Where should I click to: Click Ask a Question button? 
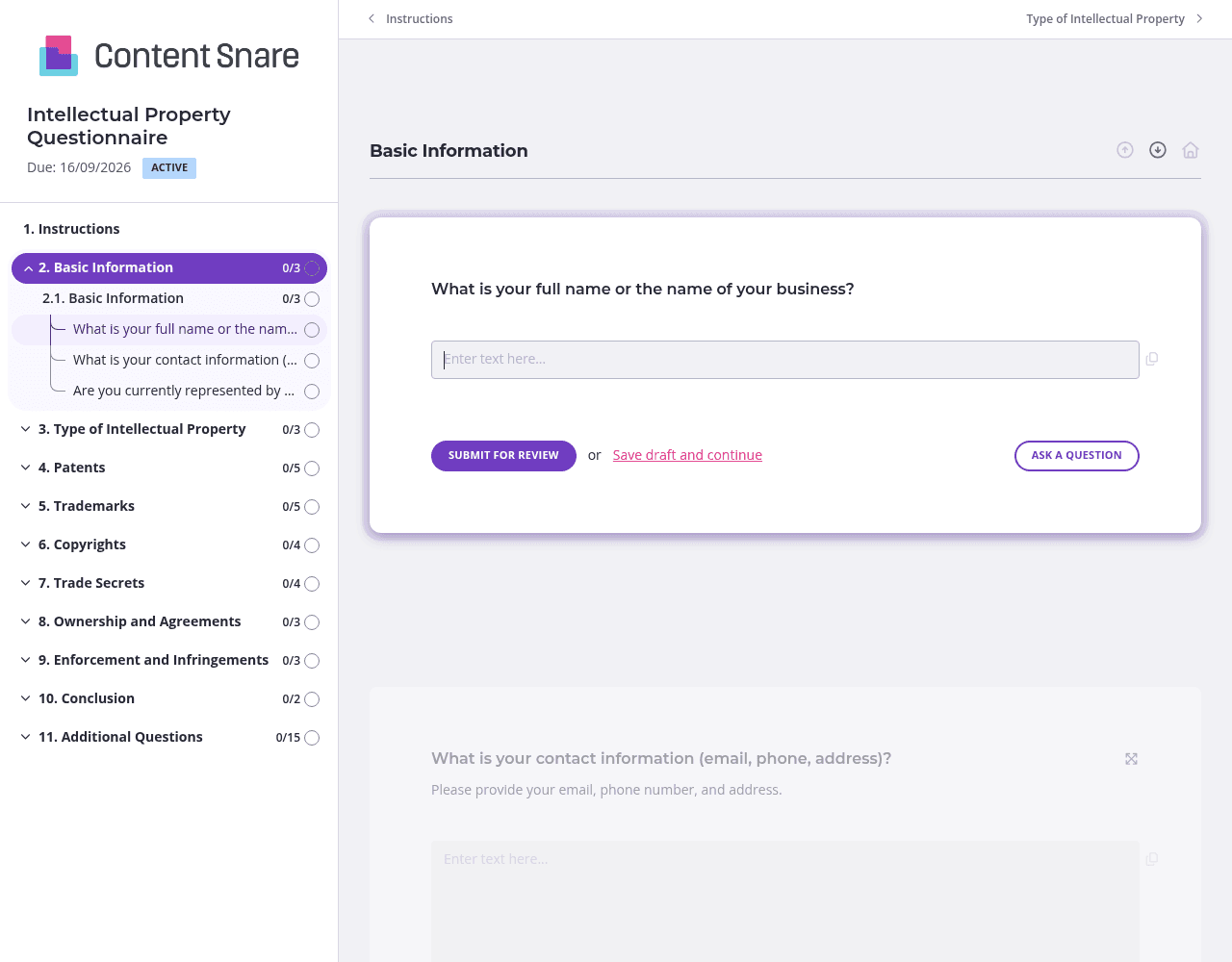pyautogui.click(x=1077, y=456)
